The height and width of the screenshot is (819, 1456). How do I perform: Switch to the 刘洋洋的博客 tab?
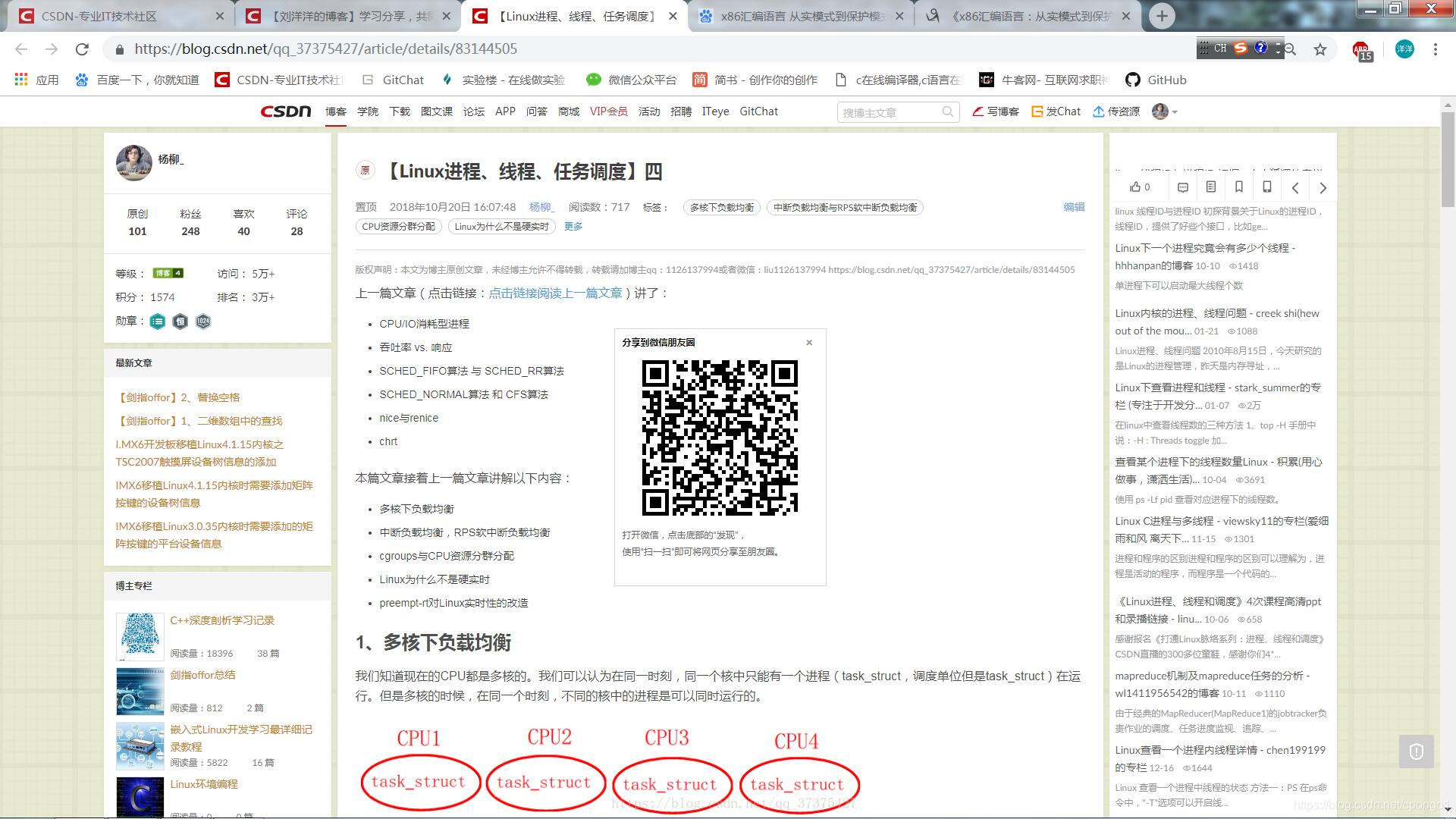tap(347, 16)
